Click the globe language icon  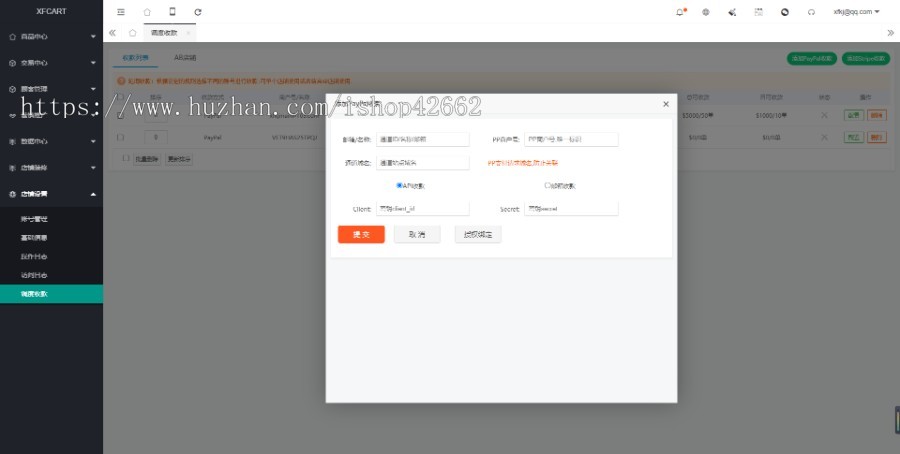(x=706, y=12)
